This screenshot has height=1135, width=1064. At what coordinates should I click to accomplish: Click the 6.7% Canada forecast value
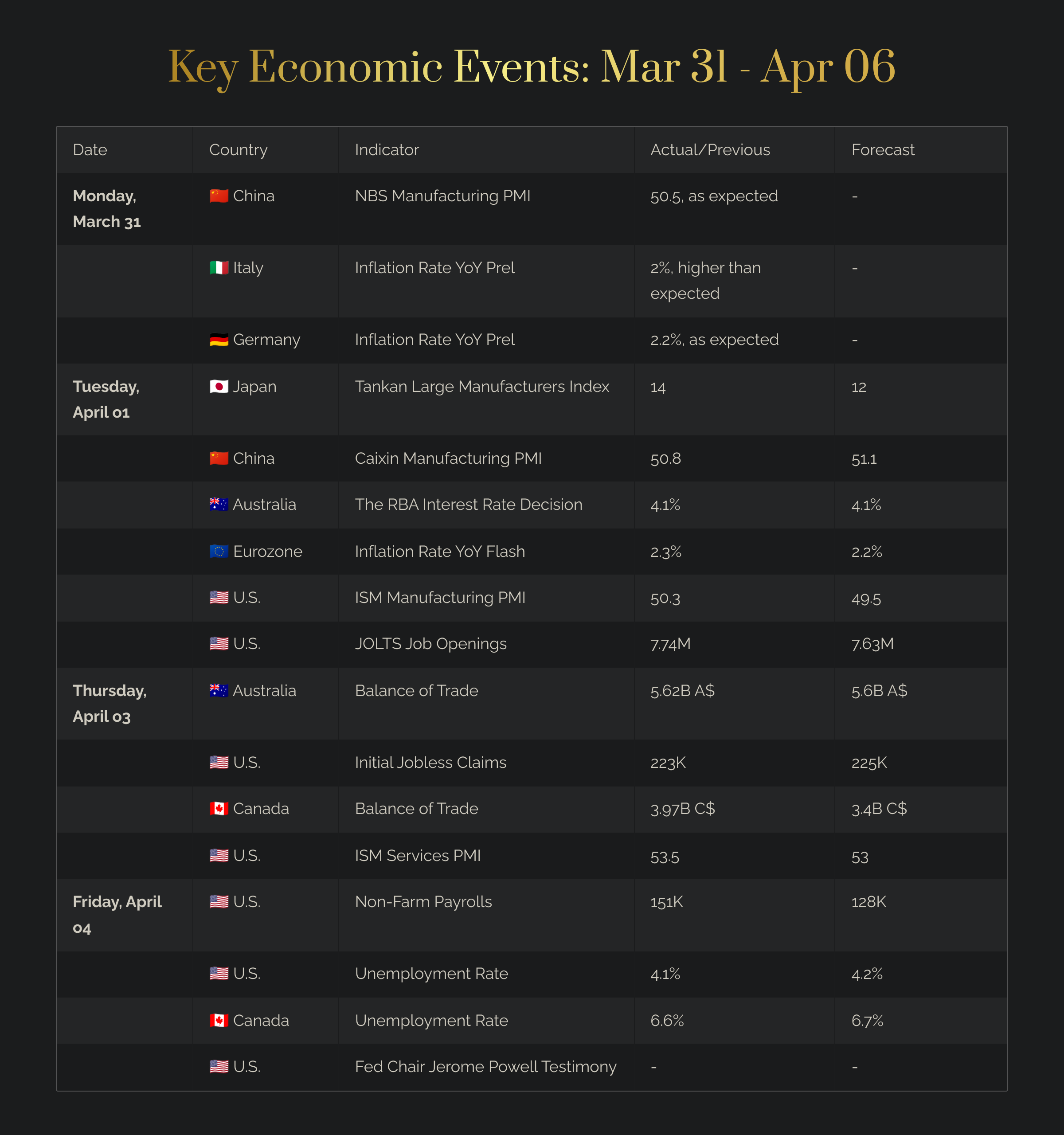[x=867, y=1021]
